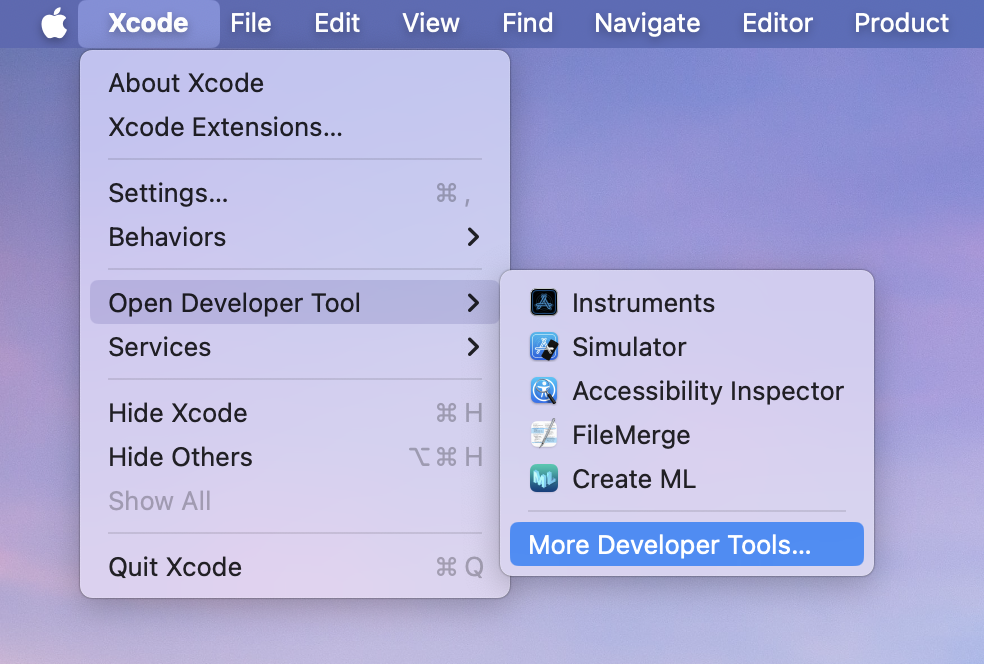Click the Instruments app icon
Image resolution: width=984 pixels, height=664 pixels.
pos(543,303)
